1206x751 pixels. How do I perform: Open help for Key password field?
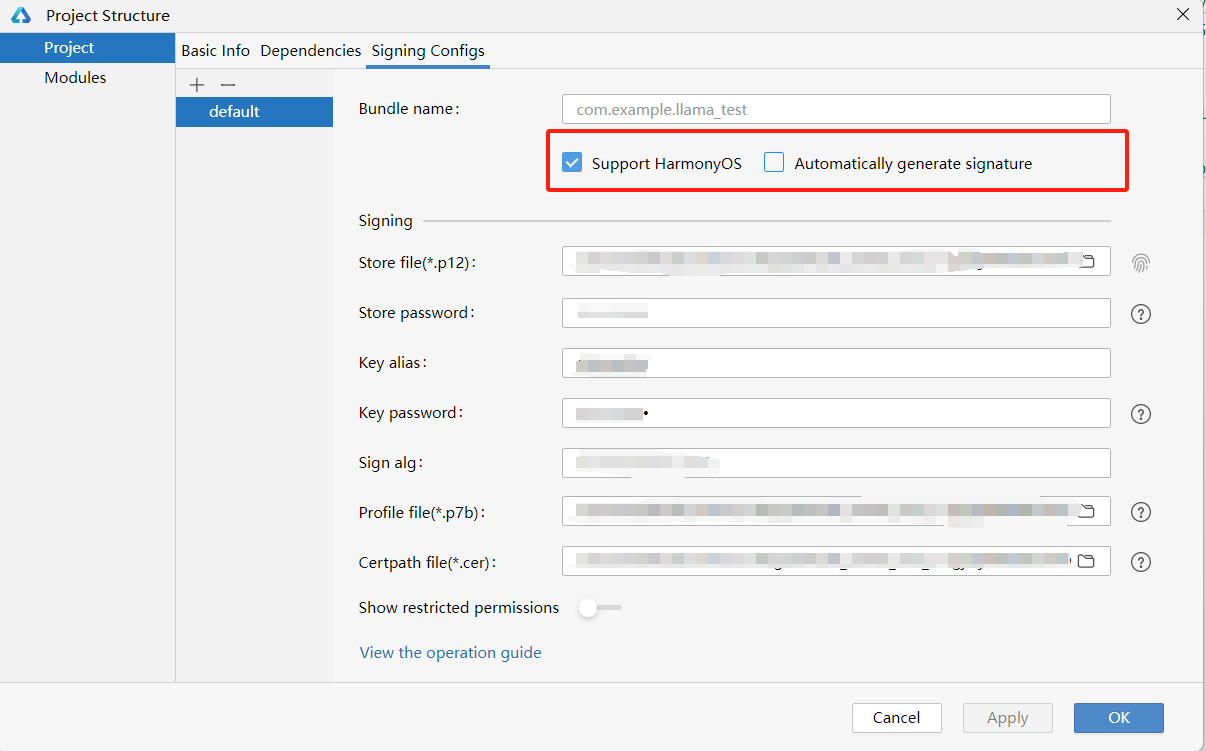(1141, 414)
